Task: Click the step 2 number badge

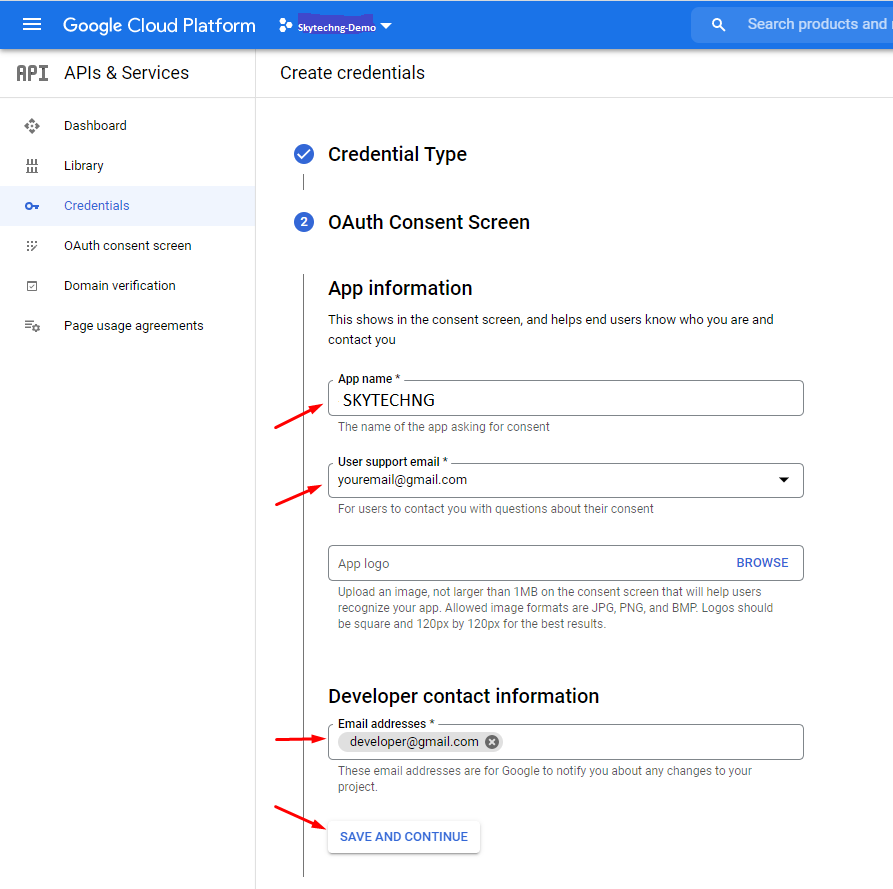Action: point(304,222)
